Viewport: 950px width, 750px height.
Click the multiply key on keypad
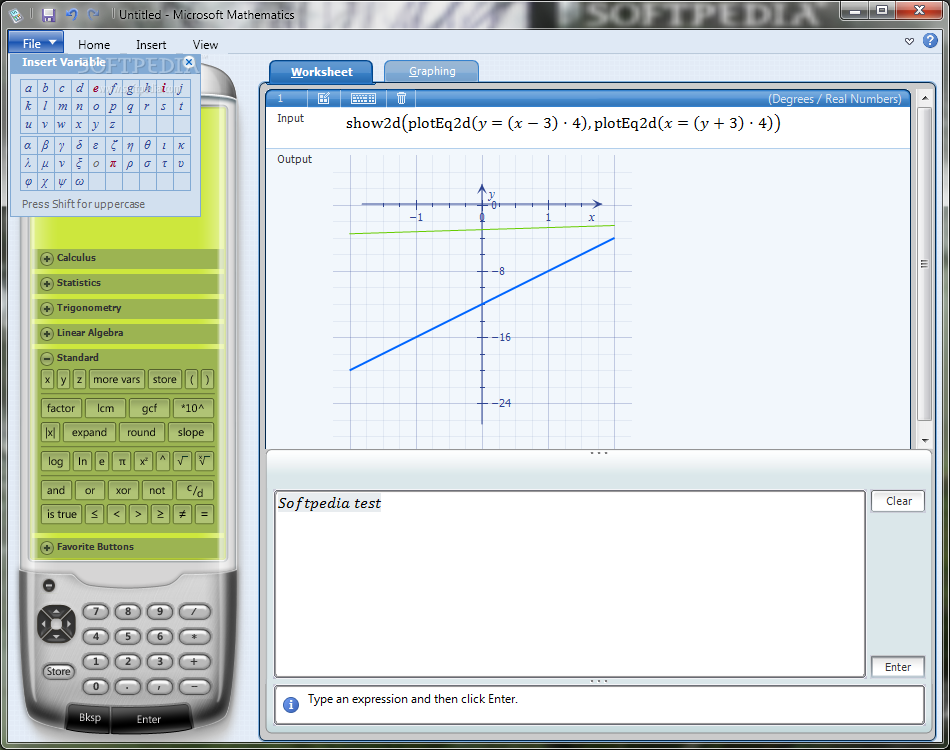click(194, 637)
